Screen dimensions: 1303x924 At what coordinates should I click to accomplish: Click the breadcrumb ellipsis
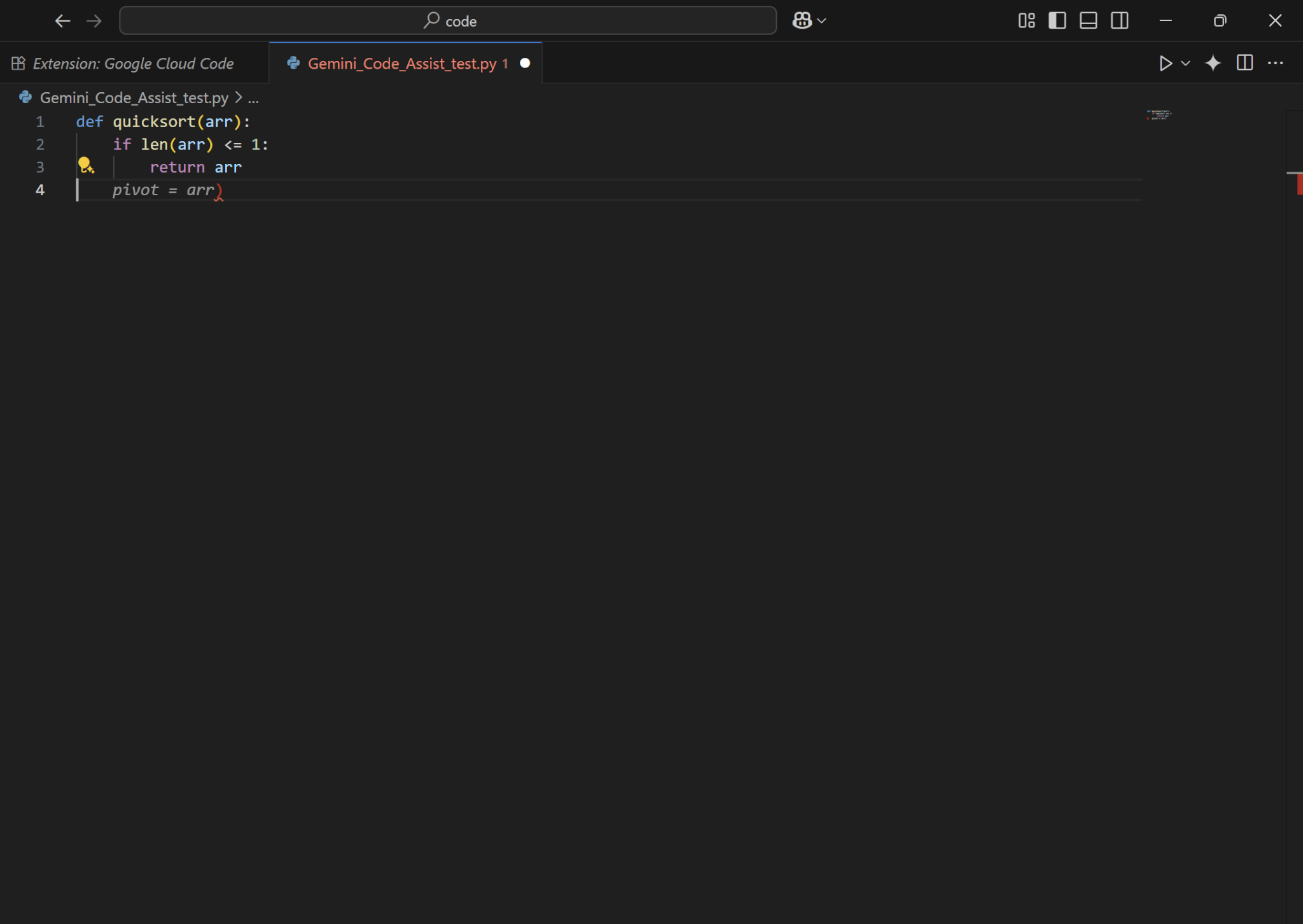(x=253, y=99)
